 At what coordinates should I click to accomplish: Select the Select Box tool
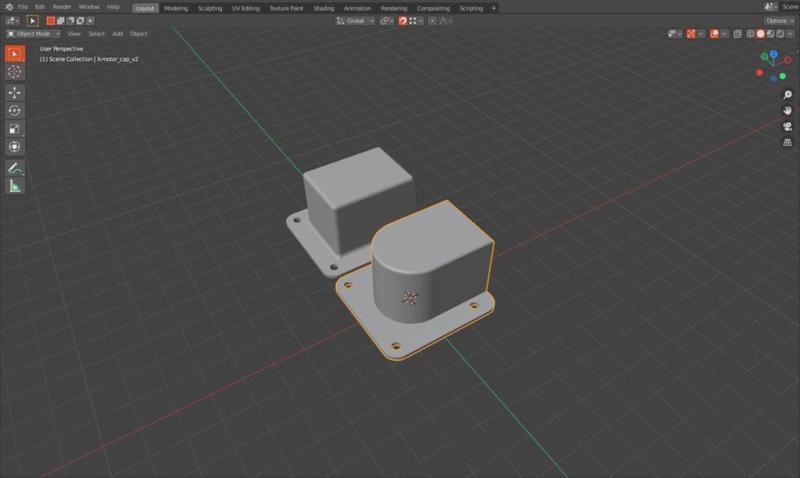(15, 54)
